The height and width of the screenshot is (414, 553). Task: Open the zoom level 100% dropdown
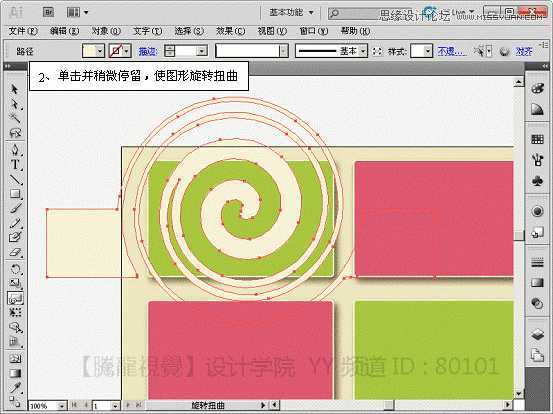[x=62, y=406]
